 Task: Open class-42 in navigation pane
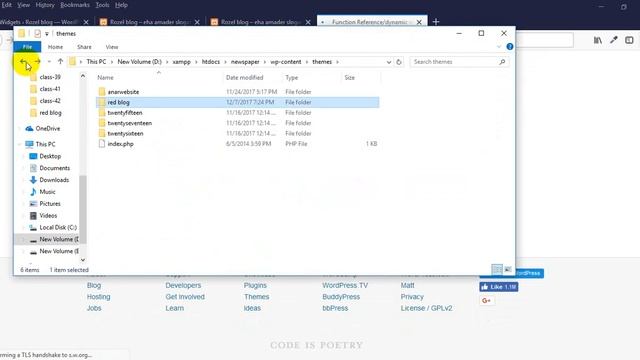(50, 100)
